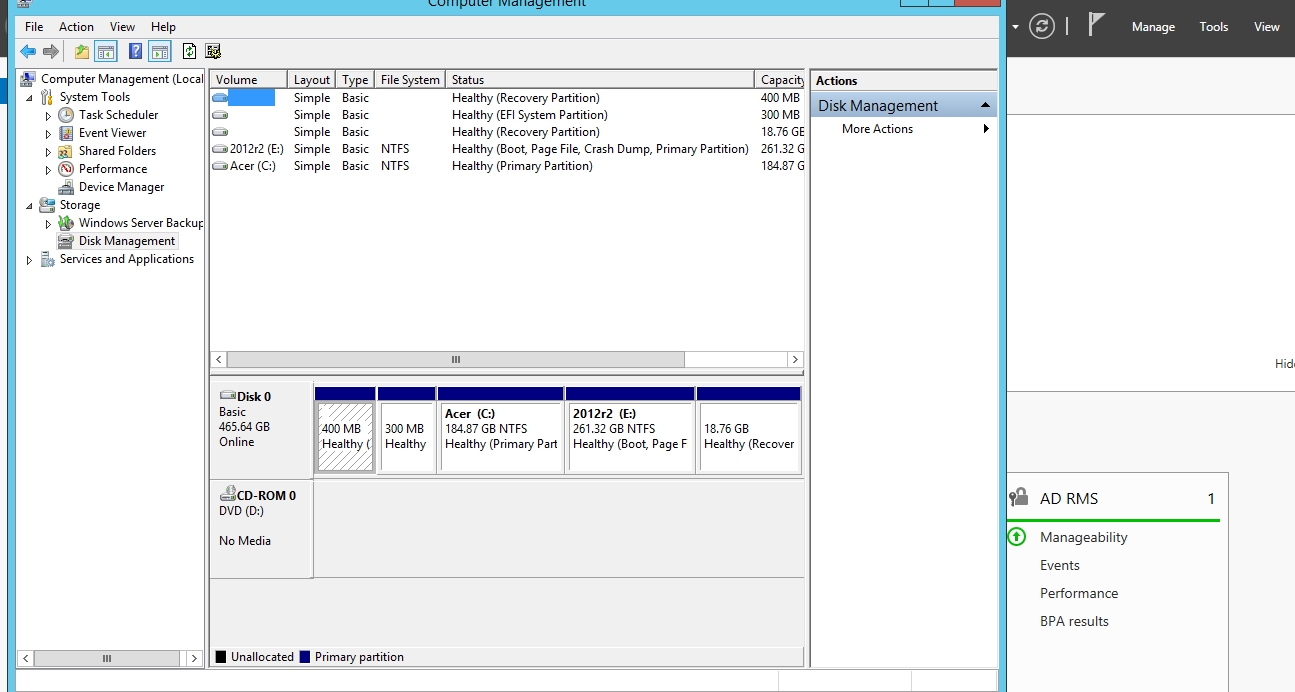Click the Up One Level folder icon
Screen dimensions: 1295x692
(82, 52)
